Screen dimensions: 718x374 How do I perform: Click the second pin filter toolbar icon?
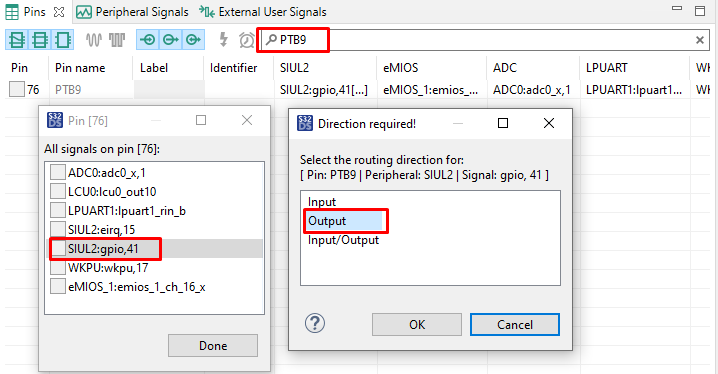(39, 40)
